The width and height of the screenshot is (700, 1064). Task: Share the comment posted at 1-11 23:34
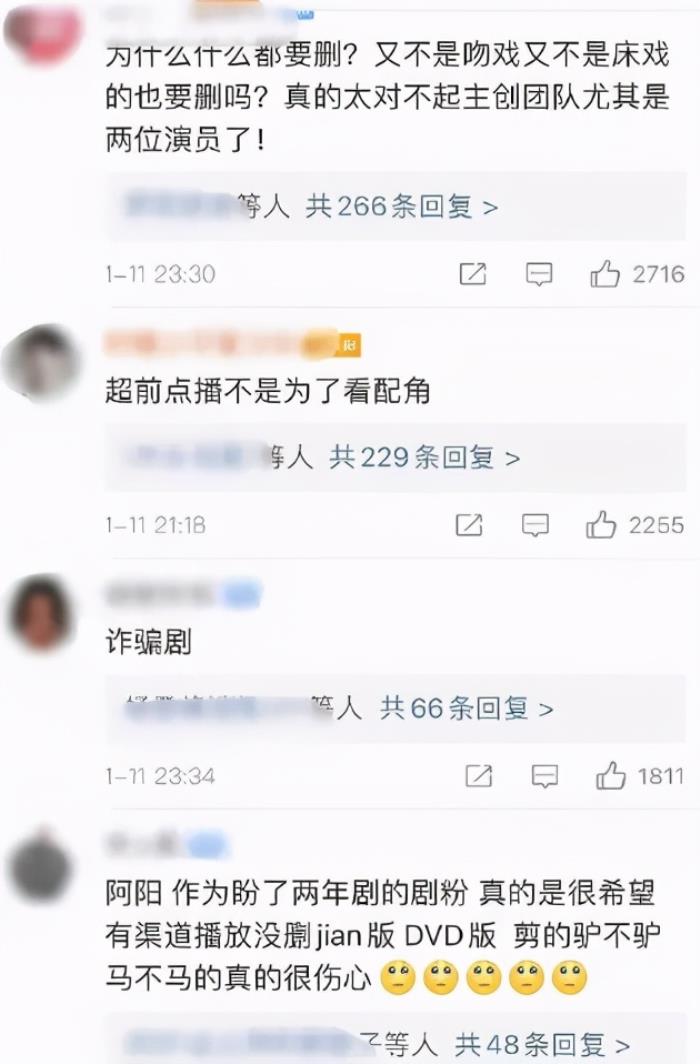(x=478, y=776)
